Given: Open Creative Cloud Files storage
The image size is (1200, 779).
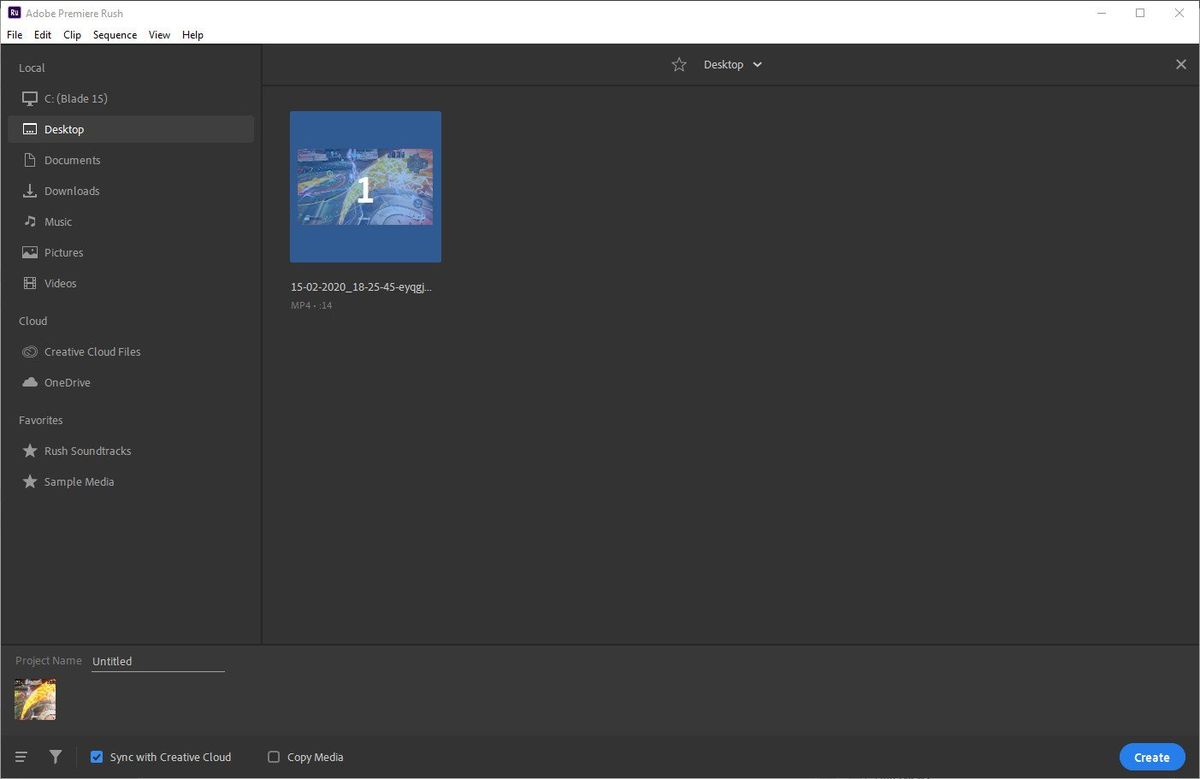Looking at the screenshot, I should tap(91, 351).
